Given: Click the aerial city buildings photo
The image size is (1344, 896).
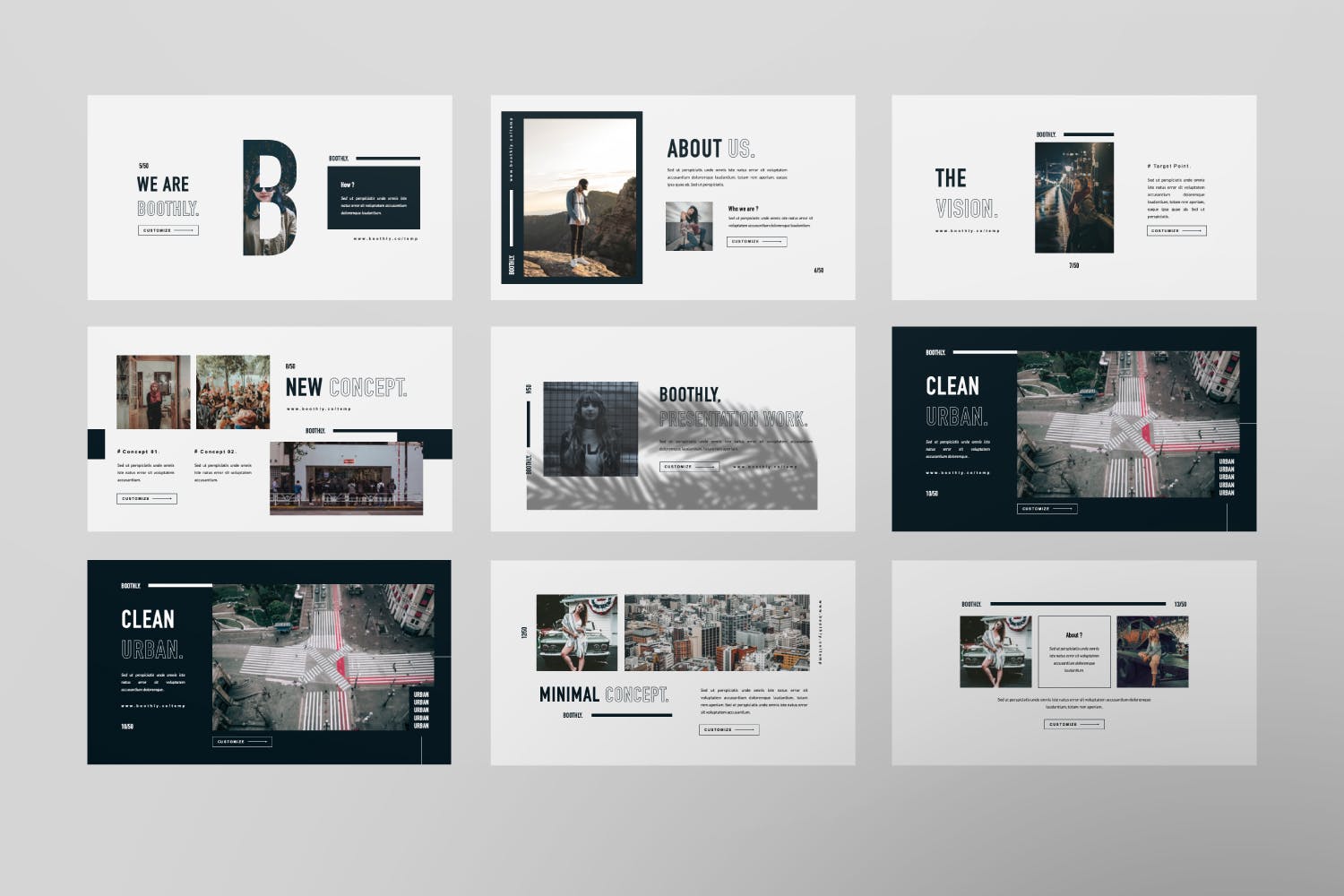Looking at the screenshot, I should coord(716,633).
